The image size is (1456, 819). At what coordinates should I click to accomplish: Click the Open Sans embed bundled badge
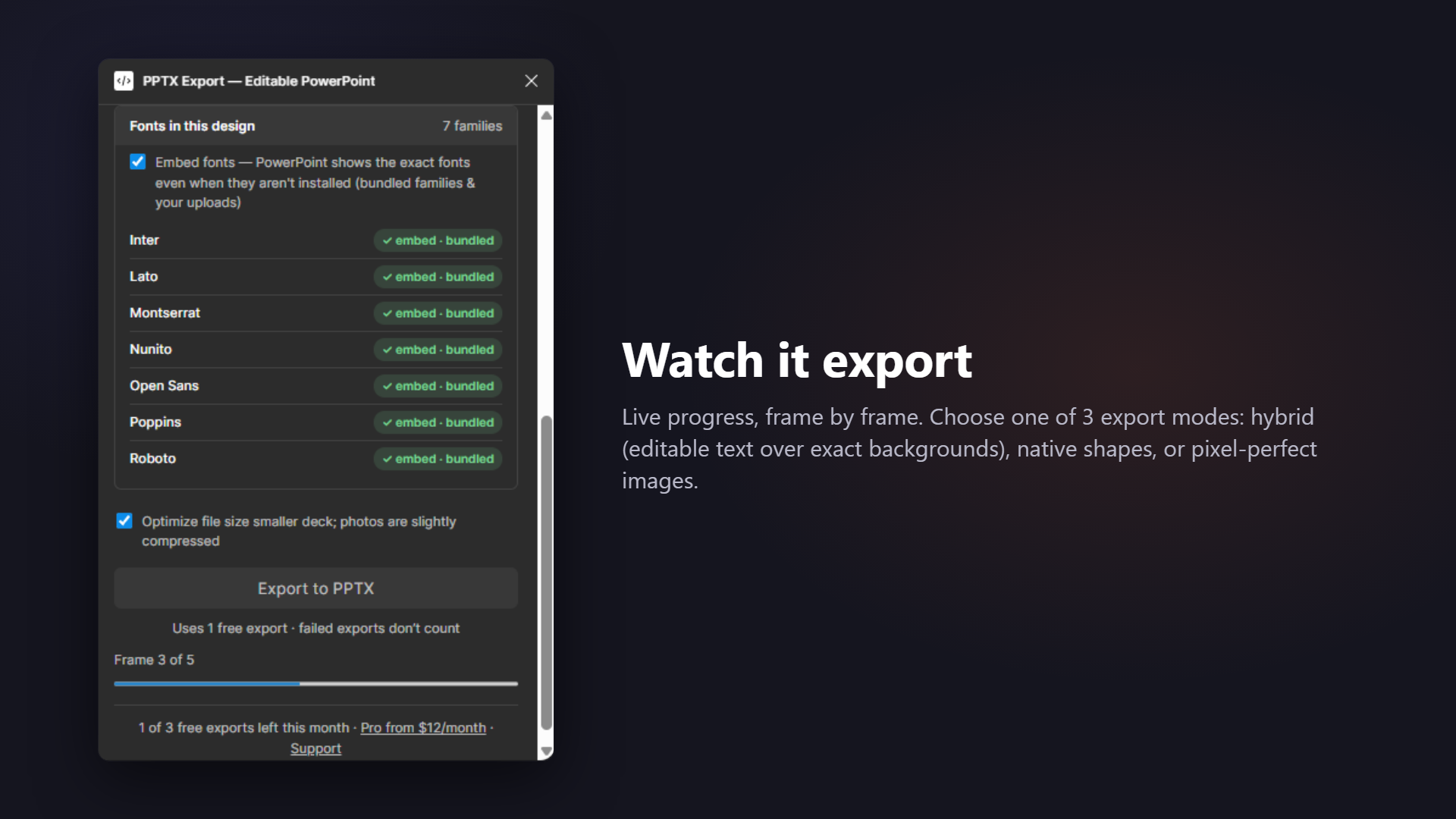(x=438, y=386)
